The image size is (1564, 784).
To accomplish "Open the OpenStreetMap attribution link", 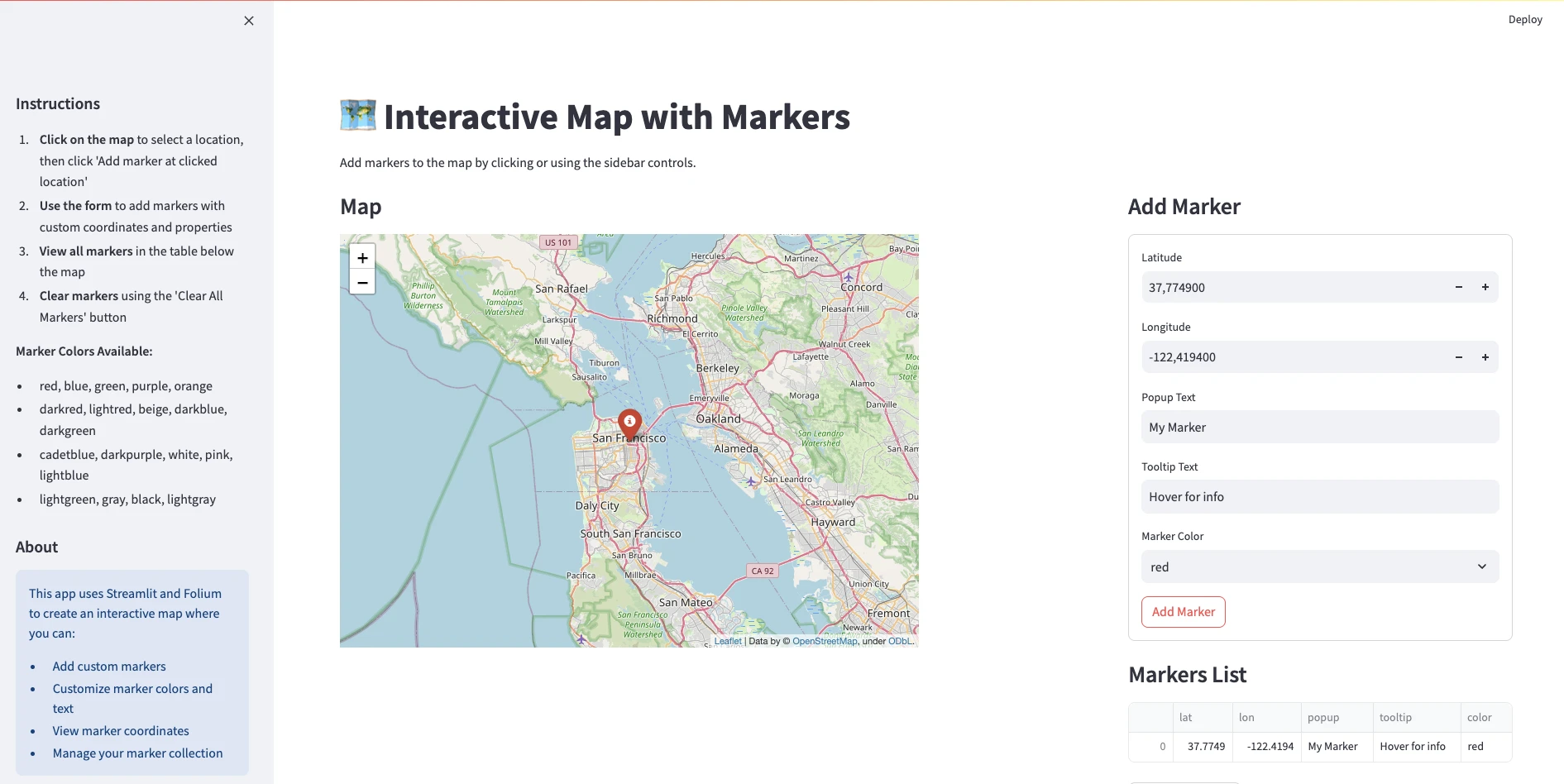I will click(825, 641).
